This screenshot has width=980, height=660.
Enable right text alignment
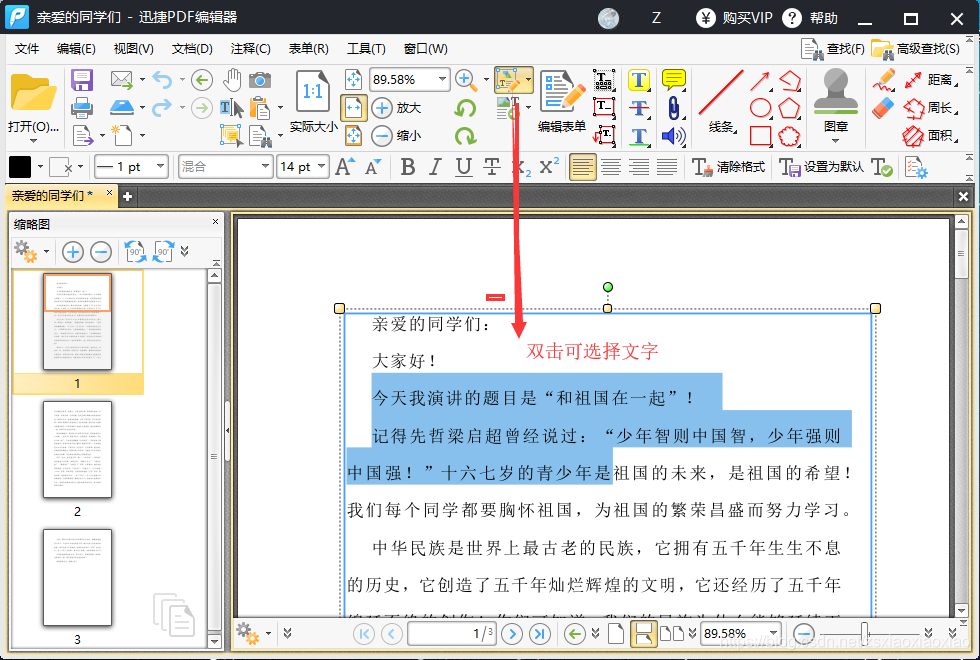coord(638,167)
